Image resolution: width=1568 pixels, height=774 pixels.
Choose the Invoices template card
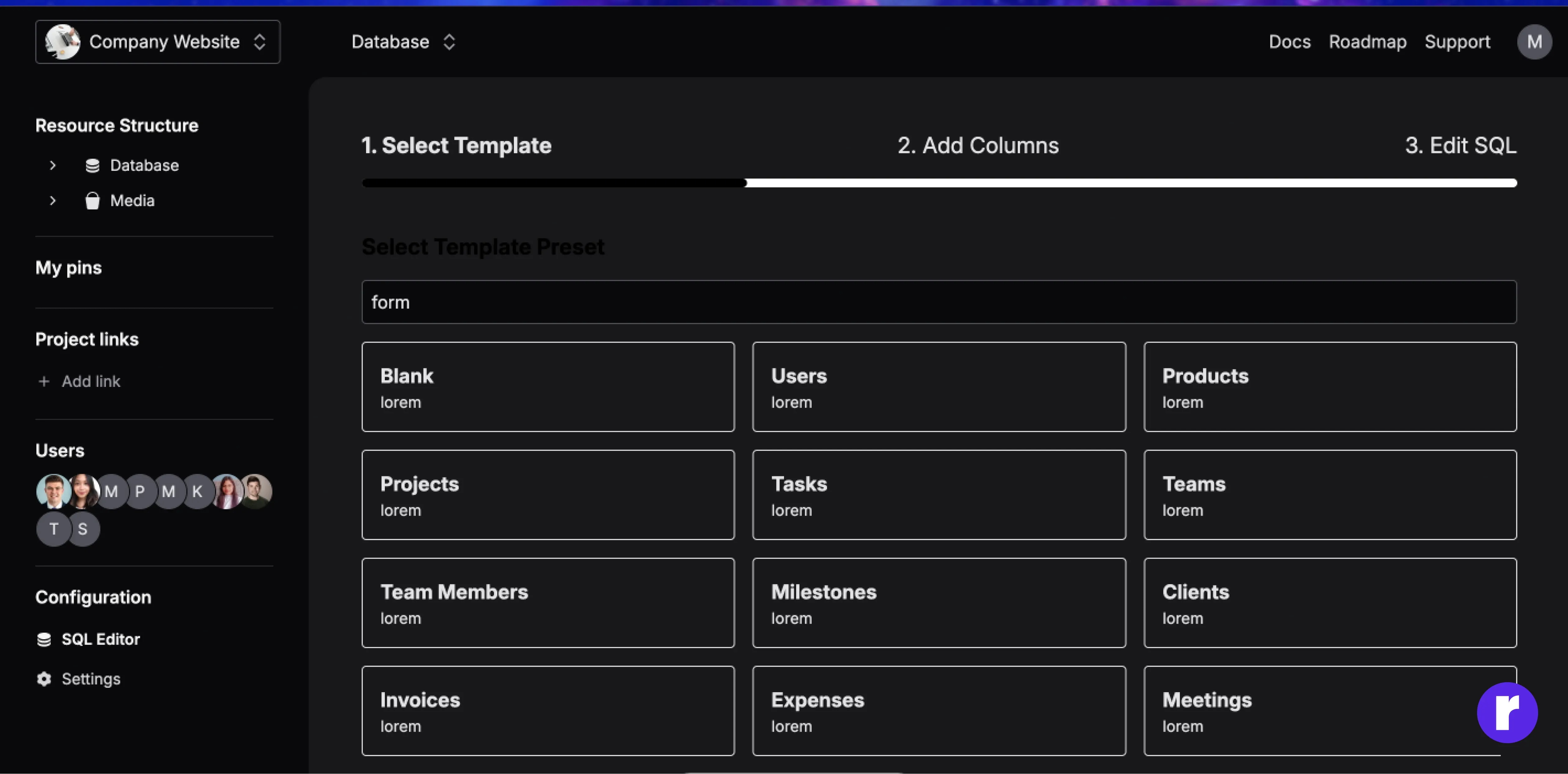548,711
